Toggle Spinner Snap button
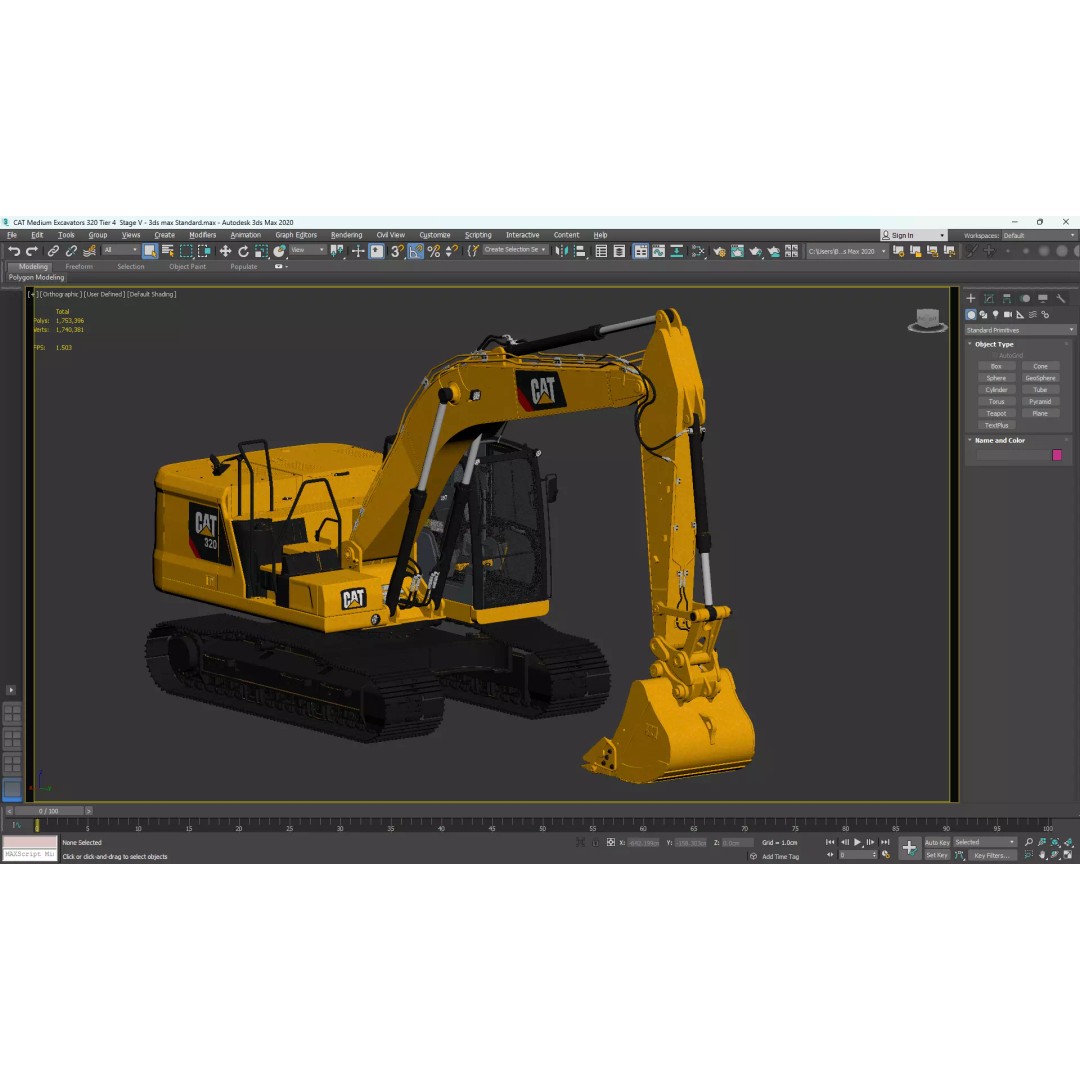The height and width of the screenshot is (1080, 1080). click(x=451, y=251)
